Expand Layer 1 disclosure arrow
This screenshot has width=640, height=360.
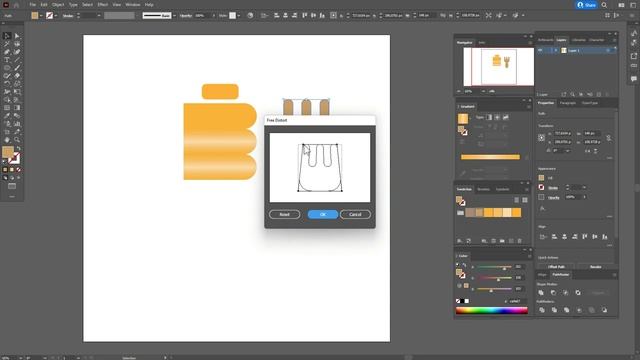tap(556, 51)
